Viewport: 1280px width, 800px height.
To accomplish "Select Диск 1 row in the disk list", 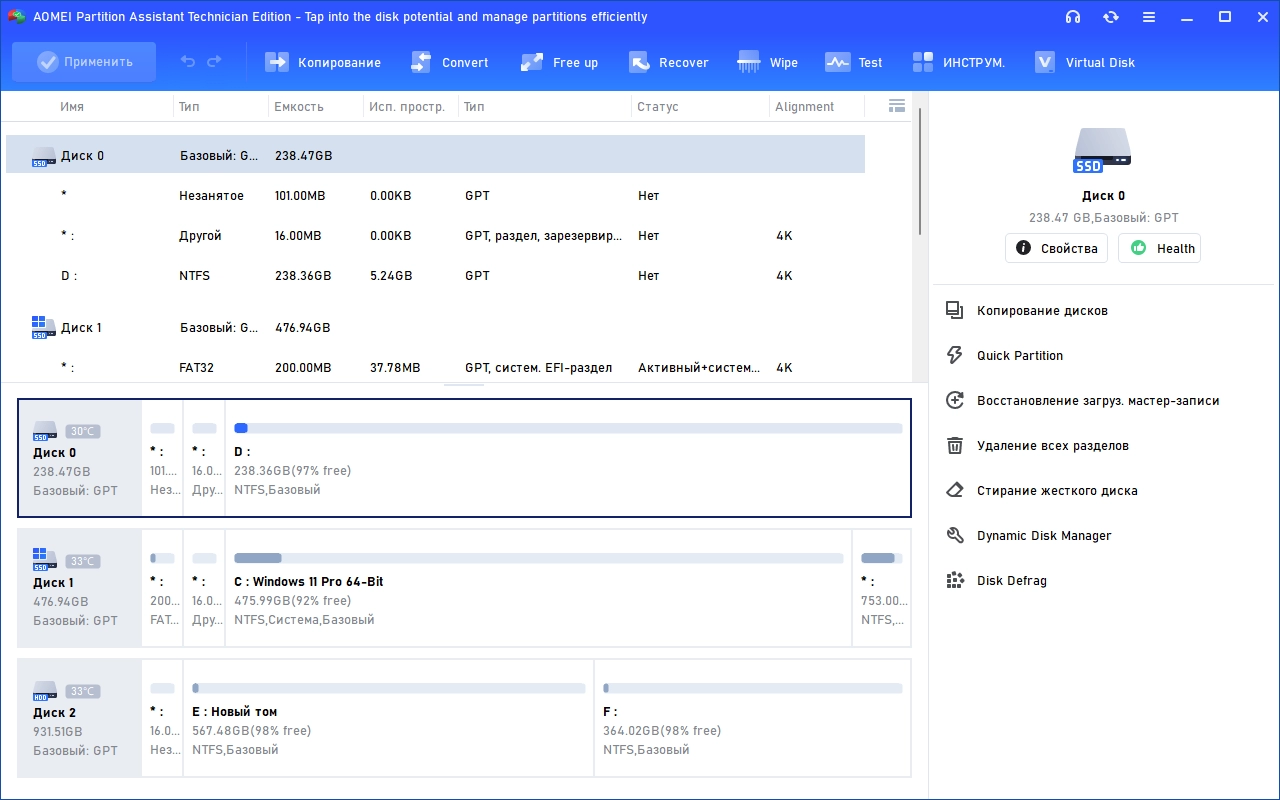I will tap(81, 327).
